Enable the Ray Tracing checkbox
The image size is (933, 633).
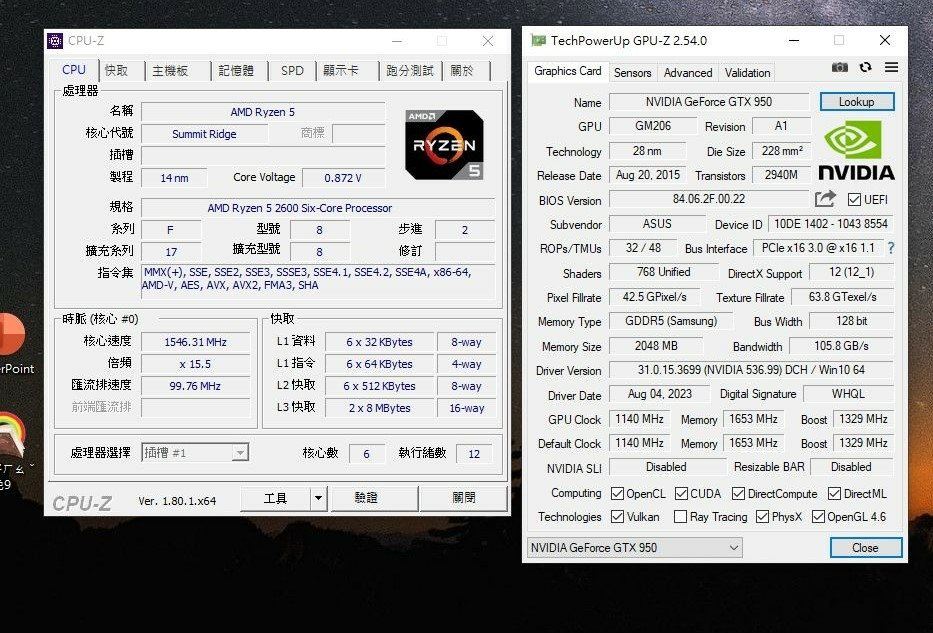coord(681,516)
